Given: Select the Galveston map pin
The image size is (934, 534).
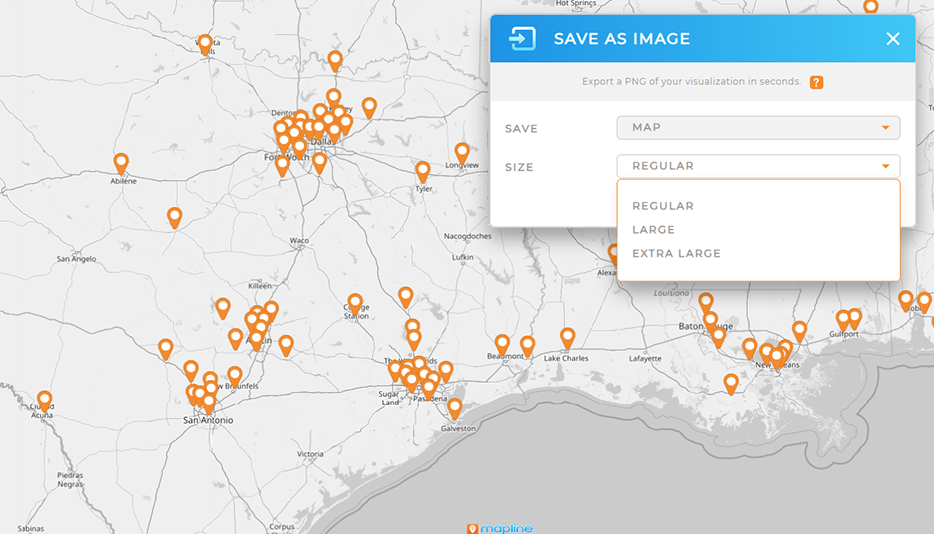Looking at the screenshot, I should click(455, 408).
